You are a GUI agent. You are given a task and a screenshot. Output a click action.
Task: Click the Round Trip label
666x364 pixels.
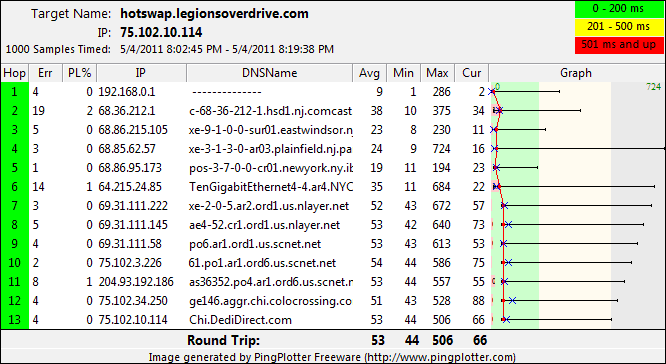tap(223, 340)
